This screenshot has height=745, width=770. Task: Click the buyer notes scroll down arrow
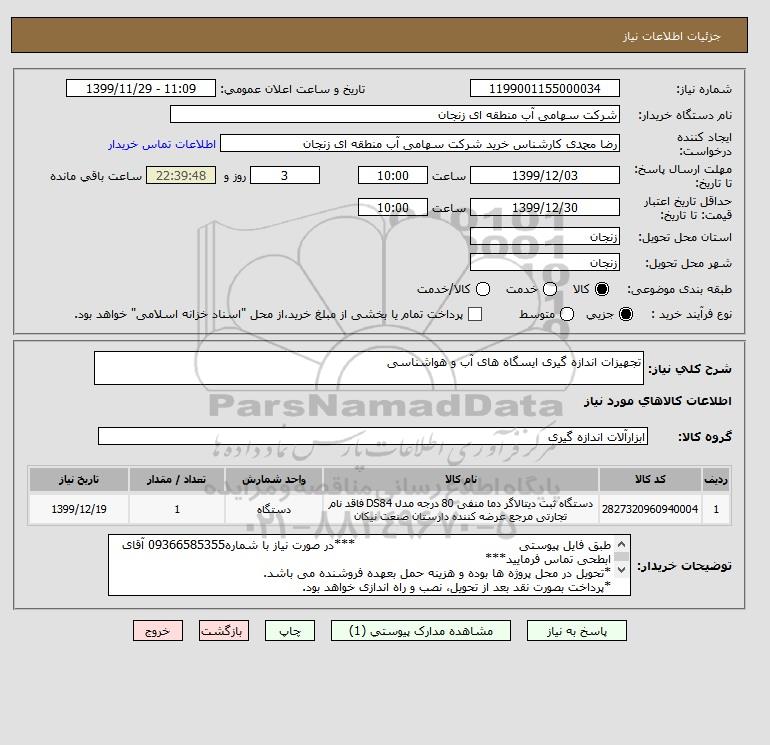(x=621, y=569)
